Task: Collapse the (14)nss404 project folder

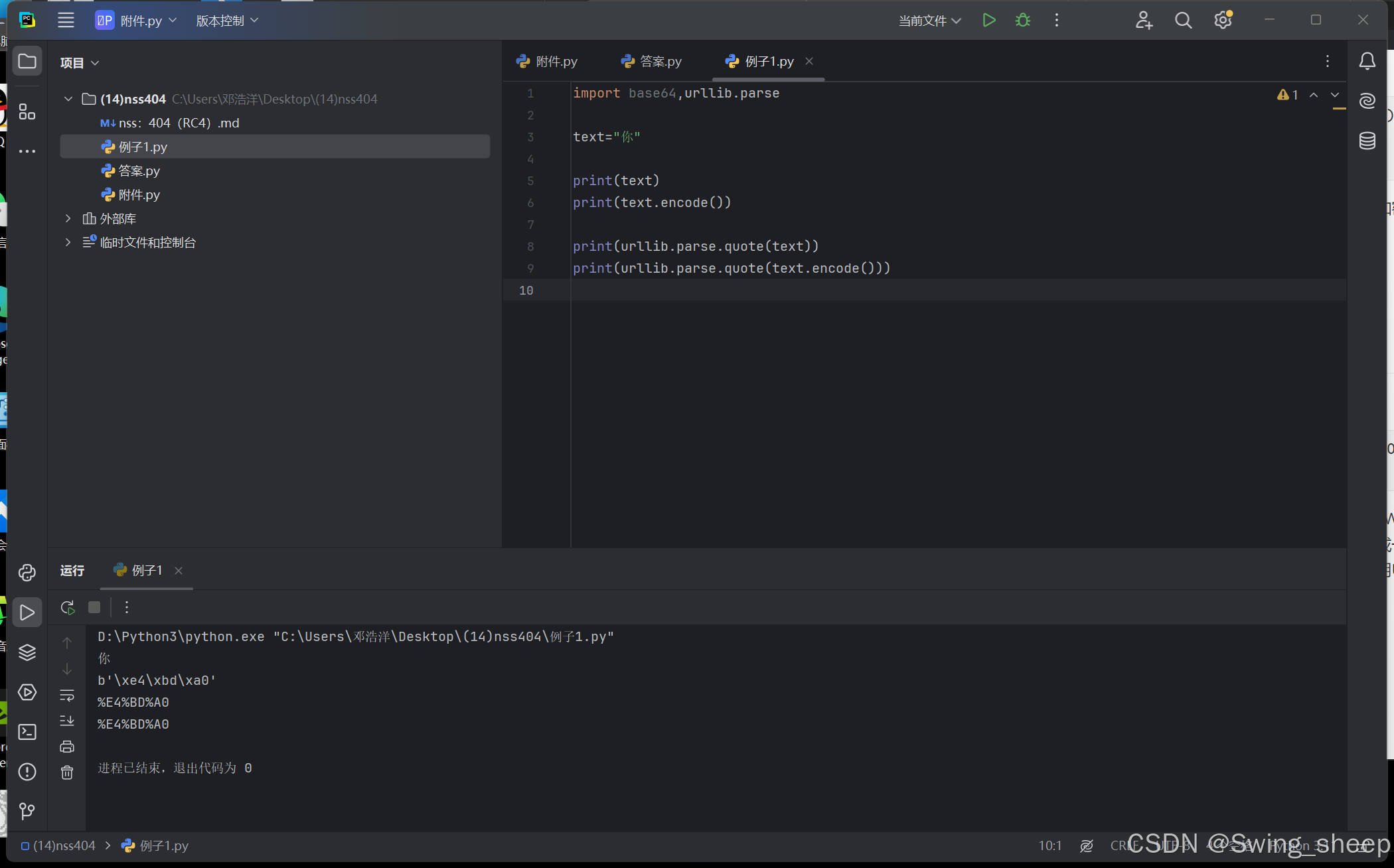Action: 68,99
